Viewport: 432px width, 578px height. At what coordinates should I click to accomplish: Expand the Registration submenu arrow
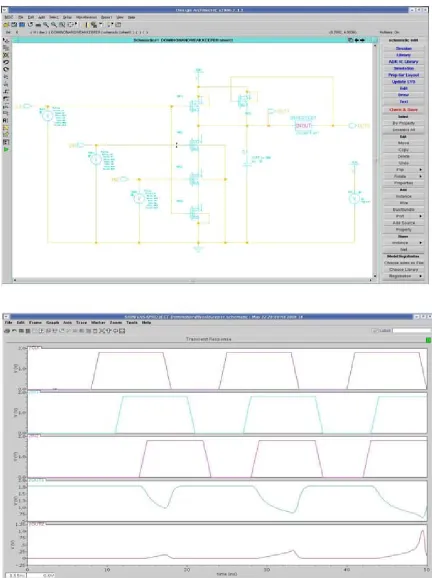coord(421,276)
